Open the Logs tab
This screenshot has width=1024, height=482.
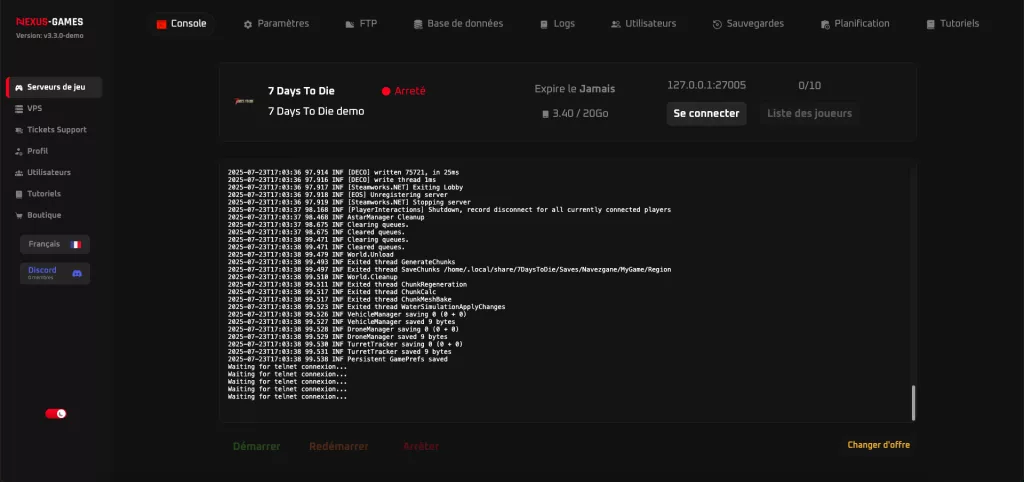pyautogui.click(x=558, y=24)
